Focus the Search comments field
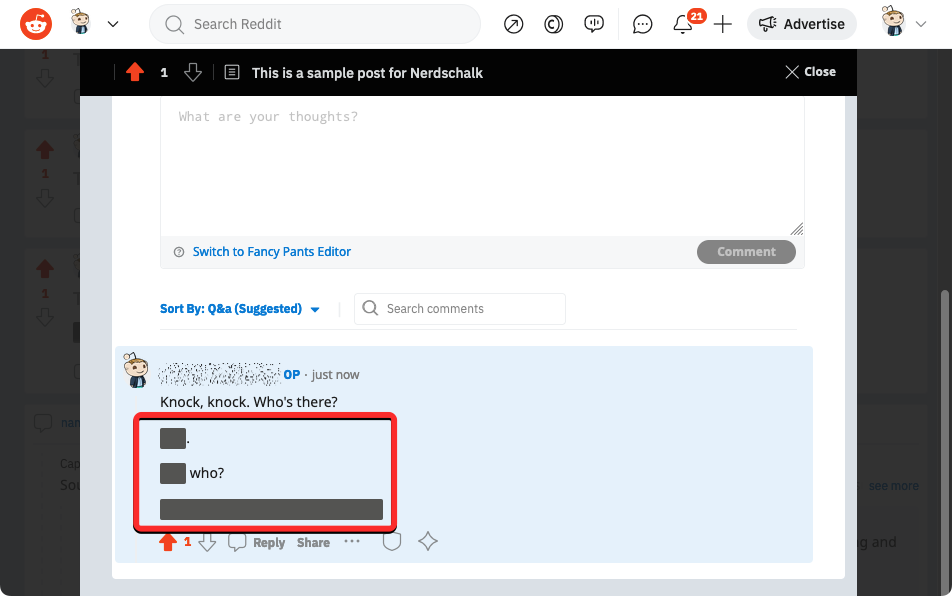 click(460, 309)
